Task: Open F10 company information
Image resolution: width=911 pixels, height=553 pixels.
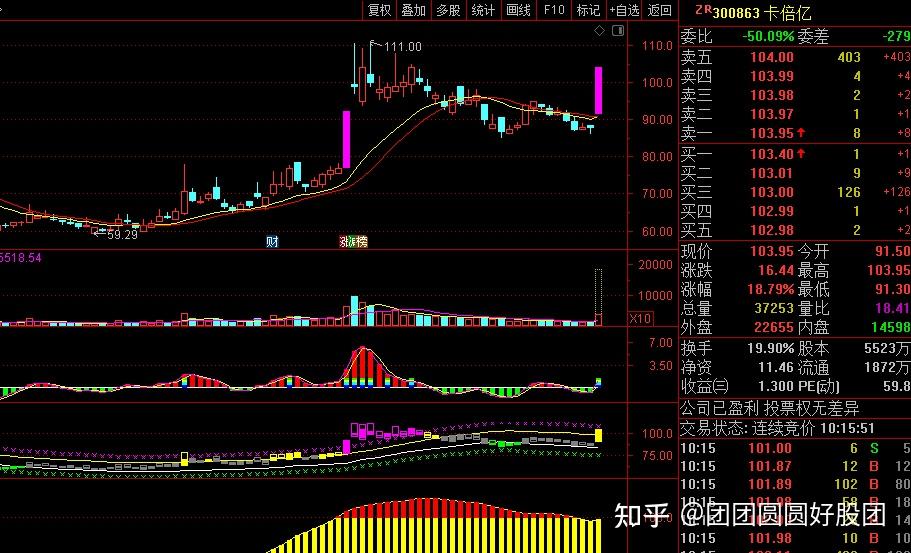Action: (554, 10)
